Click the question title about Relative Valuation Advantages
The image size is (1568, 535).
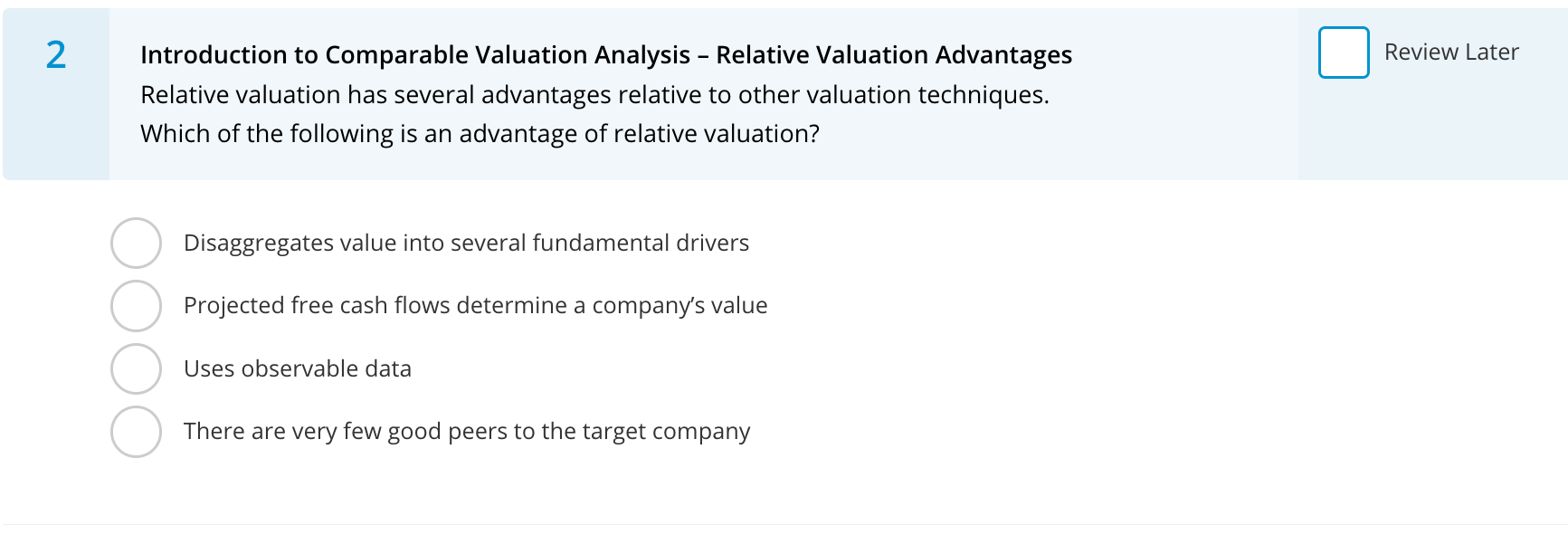click(605, 54)
